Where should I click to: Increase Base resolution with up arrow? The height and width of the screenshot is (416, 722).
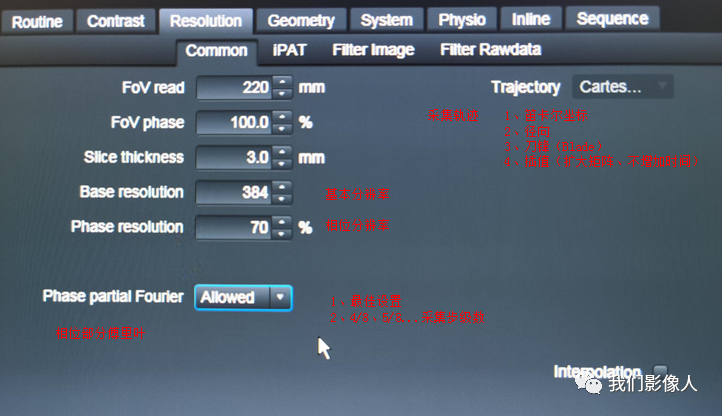(x=282, y=187)
